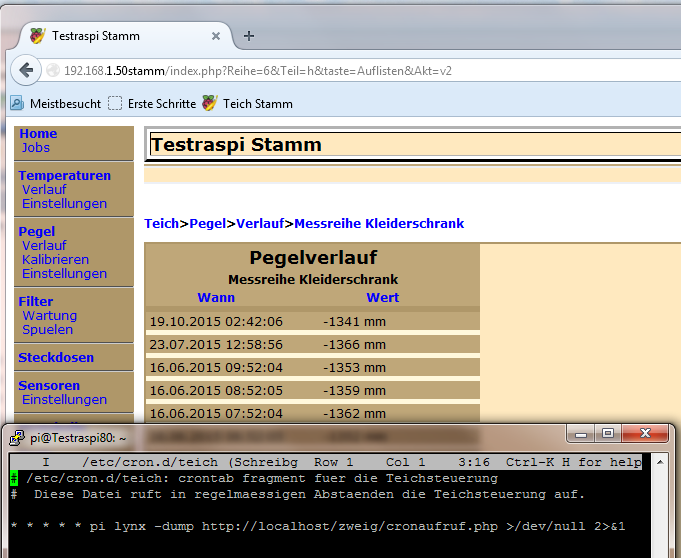Open Messreihe Kleiderschrank breadcrumb link
Screen dimensions: 681x558
point(379,224)
